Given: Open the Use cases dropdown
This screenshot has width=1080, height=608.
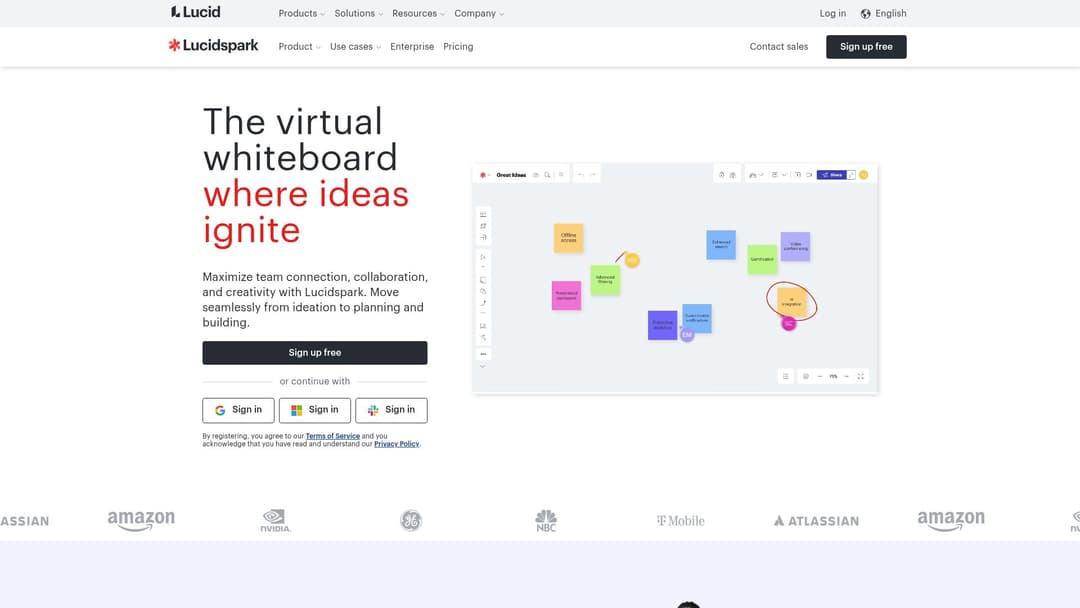Looking at the screenshot, I should [355, 47].
